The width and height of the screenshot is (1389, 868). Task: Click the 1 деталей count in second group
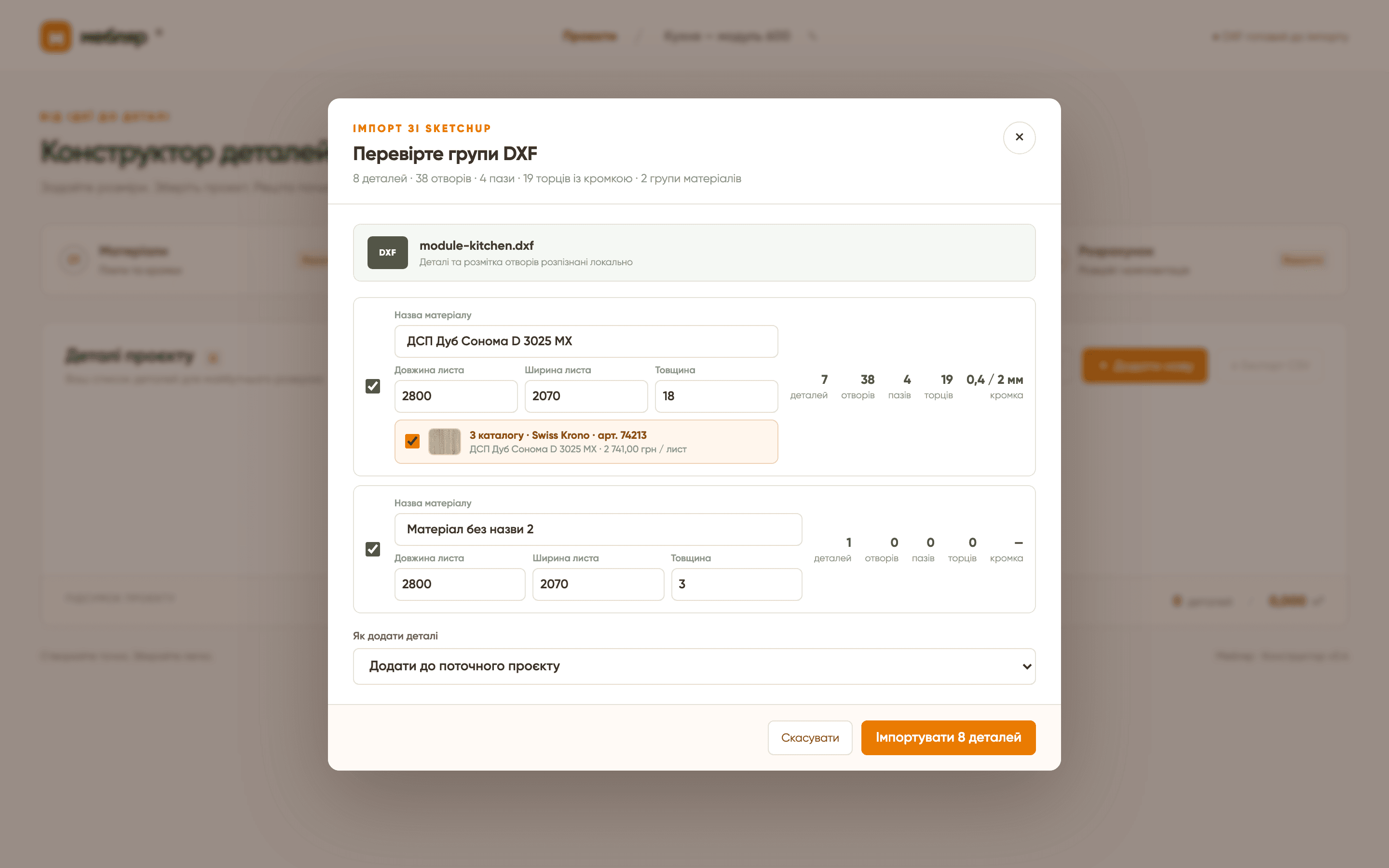point(832,549)
